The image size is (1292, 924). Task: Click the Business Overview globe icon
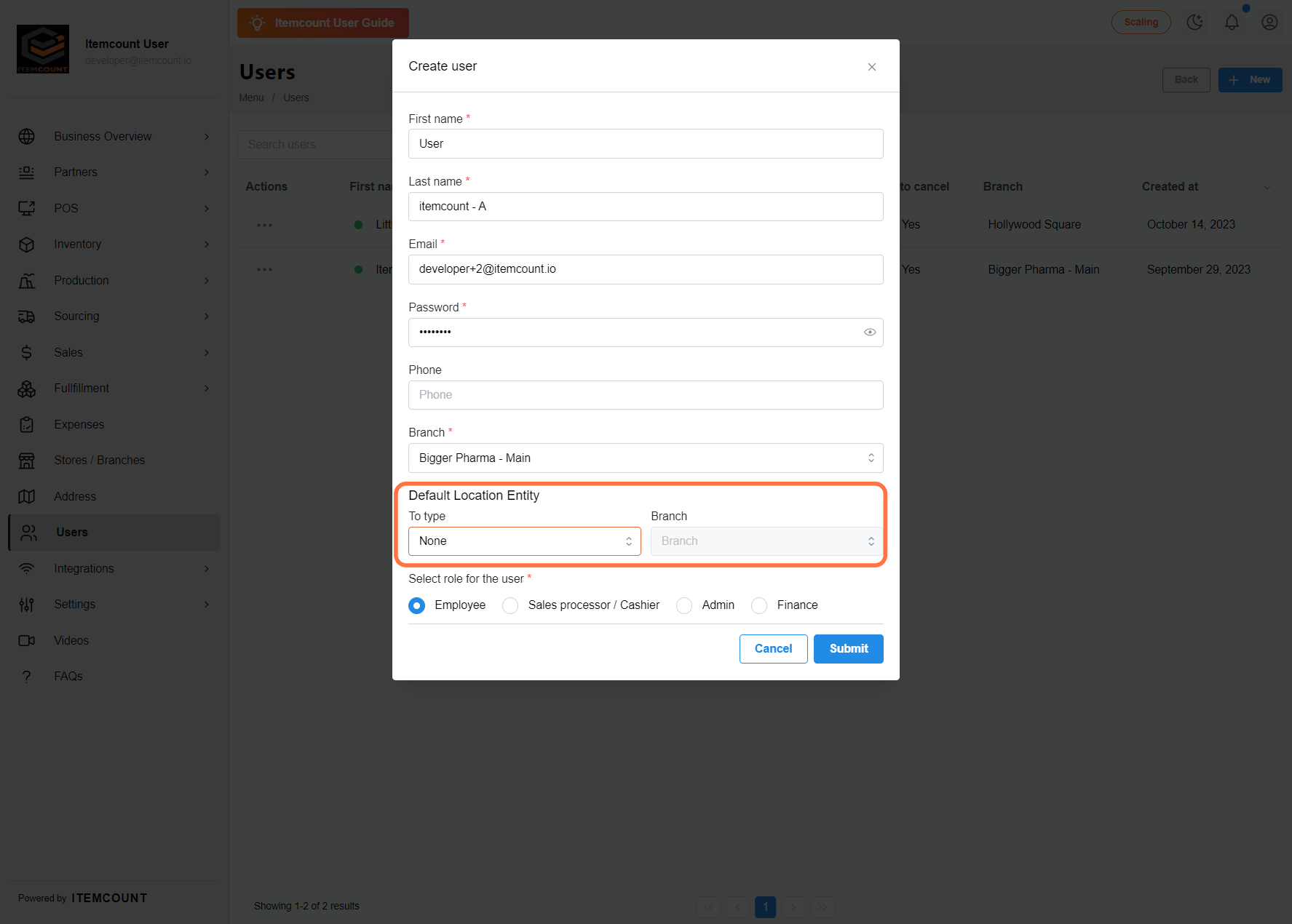(27, 137)
